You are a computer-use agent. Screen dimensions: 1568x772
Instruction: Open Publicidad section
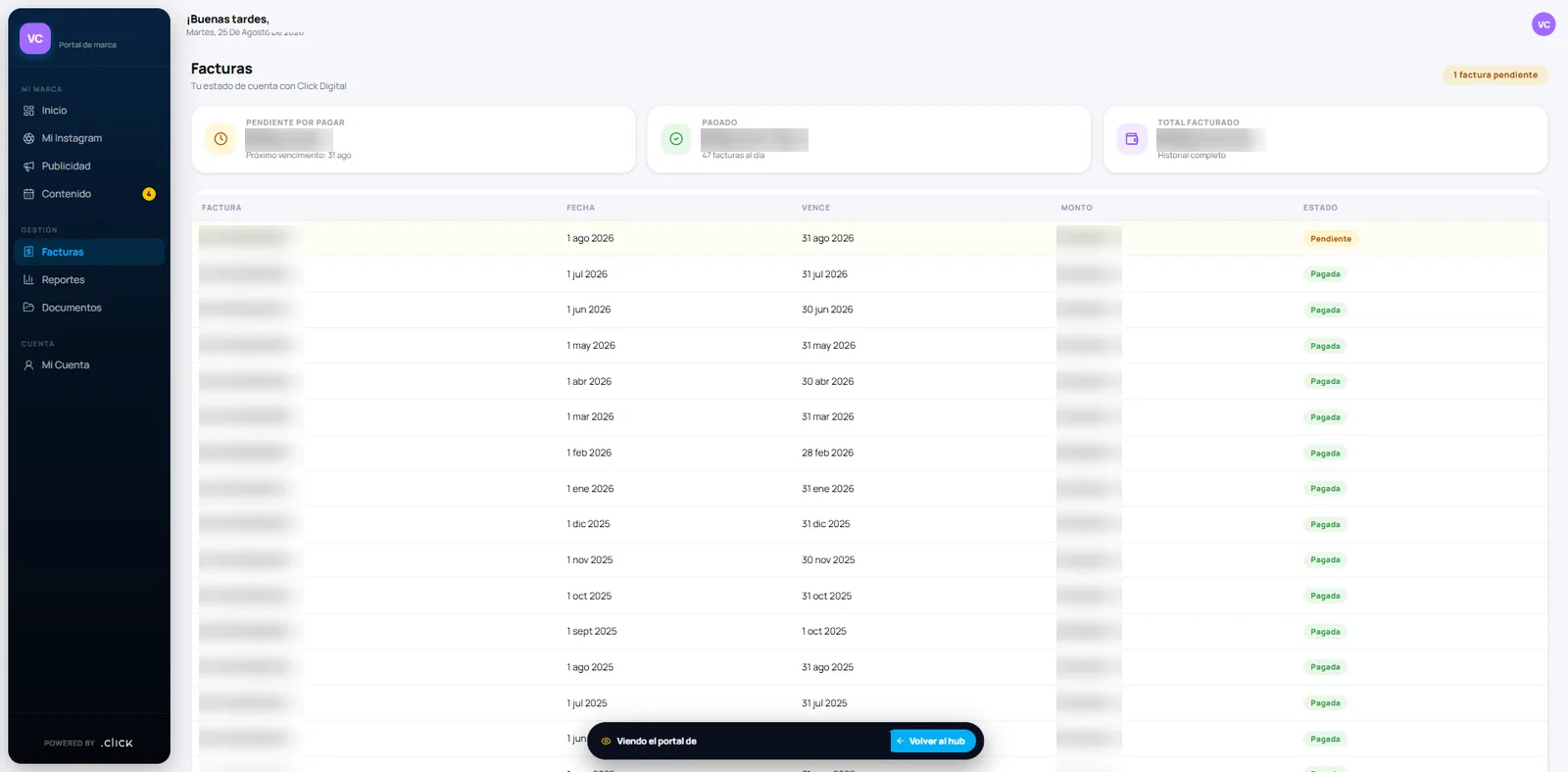[x=89, y=167]
